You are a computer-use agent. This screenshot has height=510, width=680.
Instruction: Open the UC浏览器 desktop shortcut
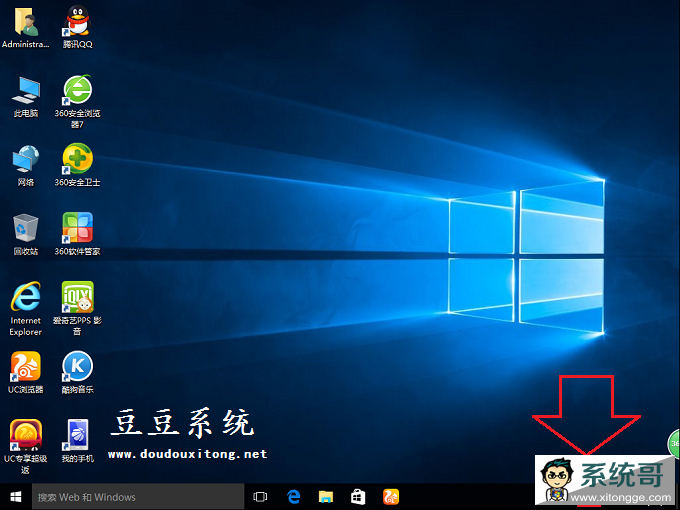(25, 366)
